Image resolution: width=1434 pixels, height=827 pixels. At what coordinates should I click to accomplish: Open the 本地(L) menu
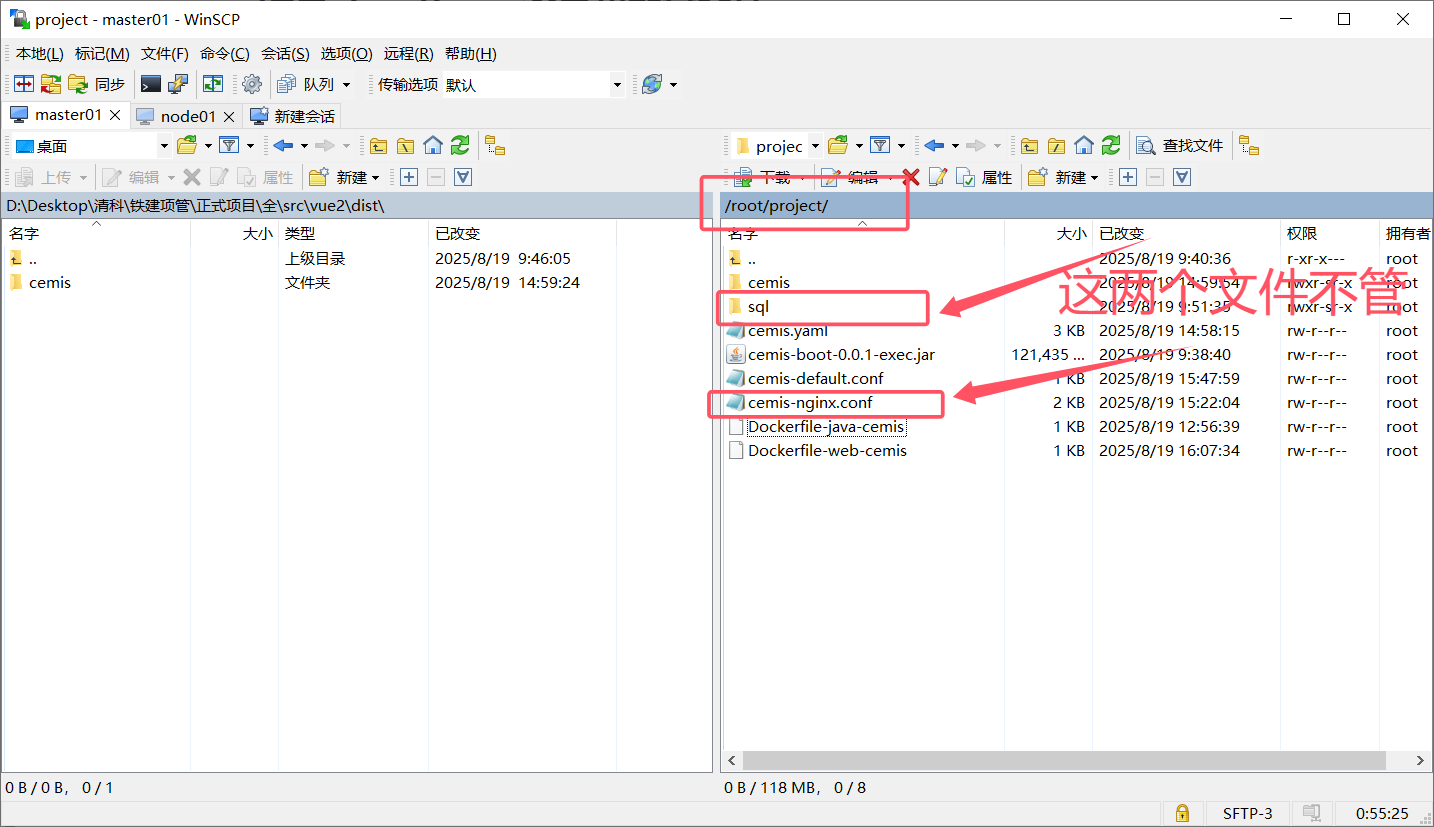pyautogui.click(x=39, y=54)
